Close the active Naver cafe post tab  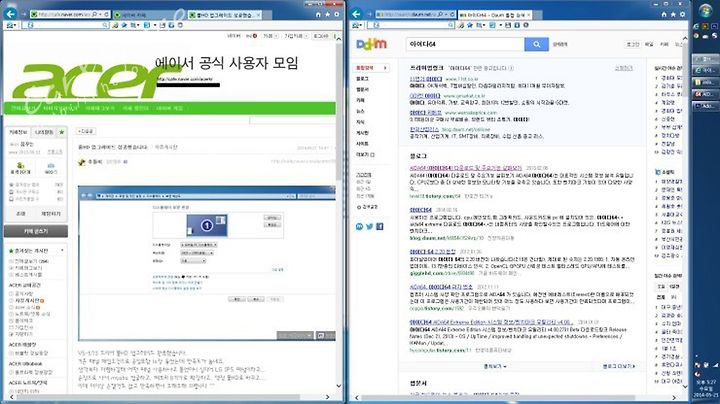[x=258, y=15]
